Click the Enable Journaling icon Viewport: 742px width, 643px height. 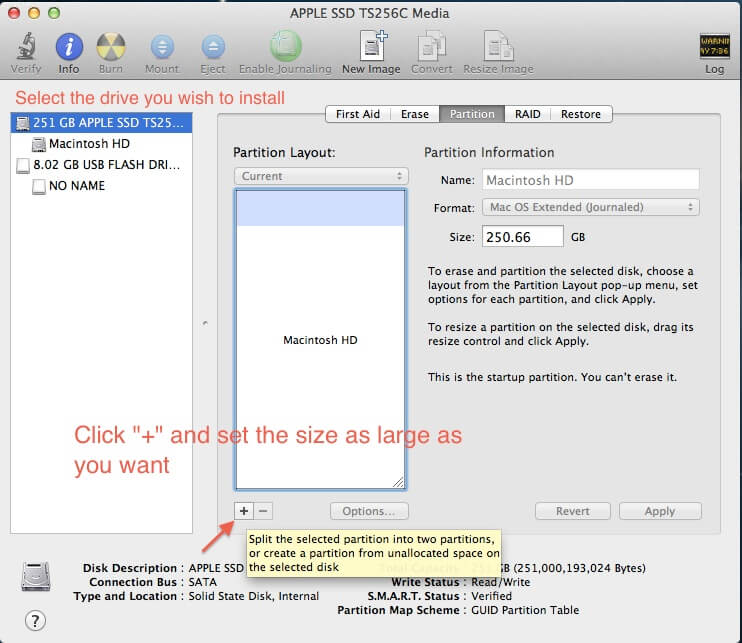pyautogui.click(x=285, y=46)
